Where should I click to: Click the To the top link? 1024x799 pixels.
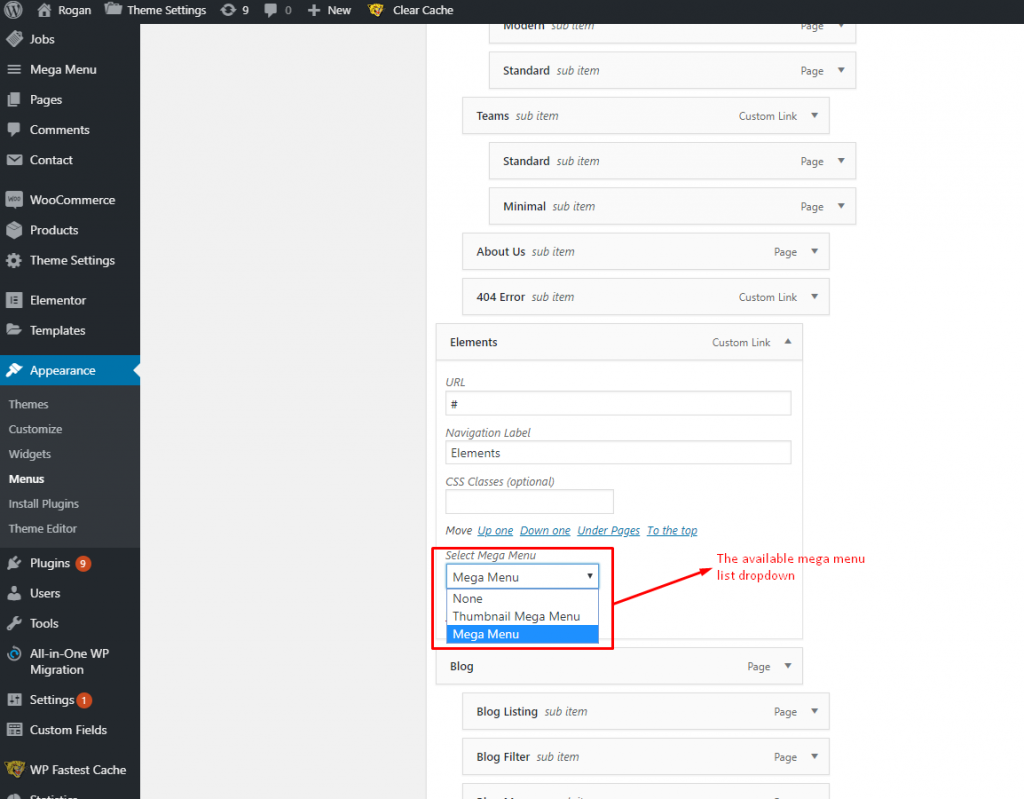(x=672, y=530)
